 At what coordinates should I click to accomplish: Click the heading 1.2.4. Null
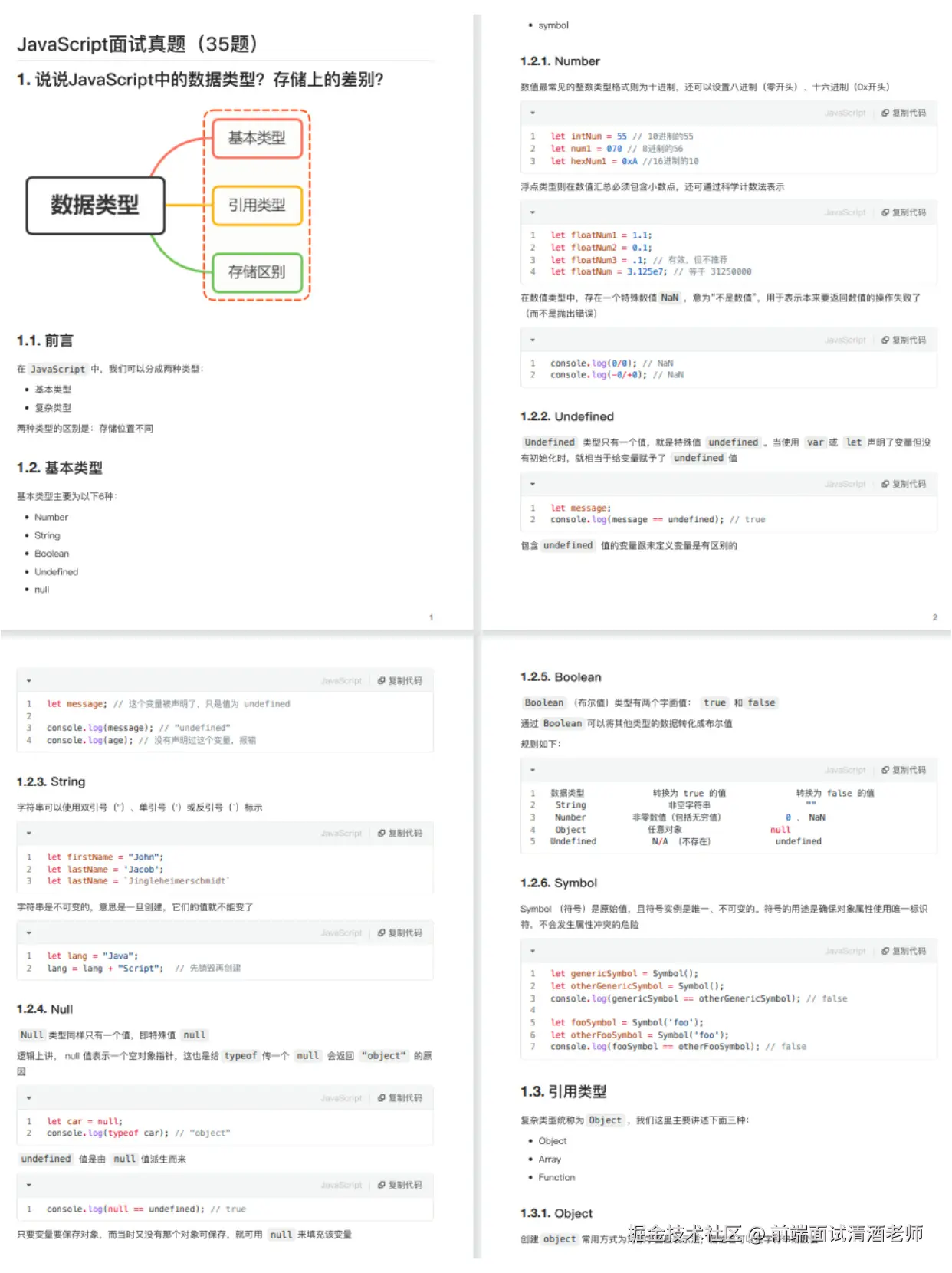click(45, 1009)
